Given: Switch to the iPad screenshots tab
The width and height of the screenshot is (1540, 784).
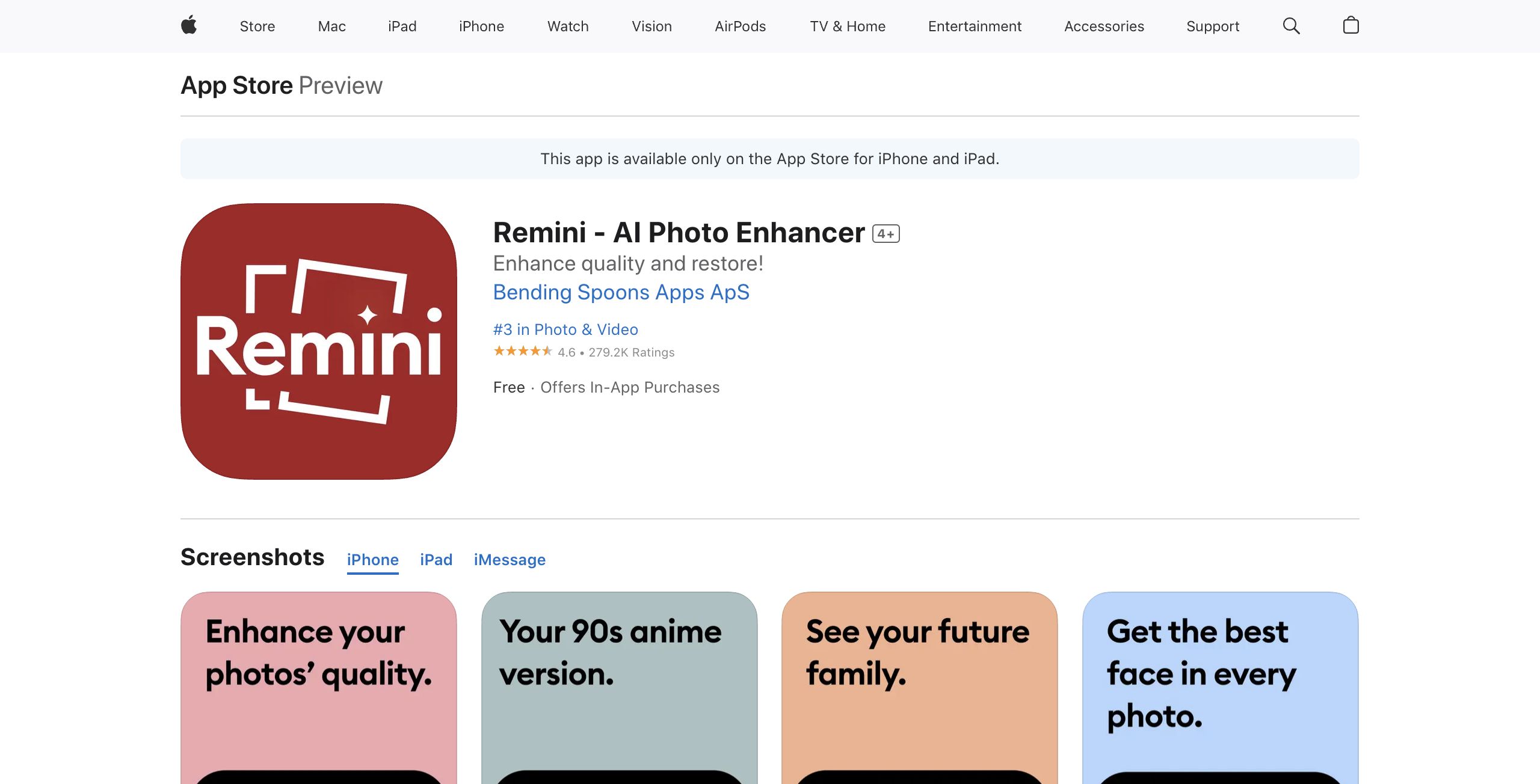Looking at the screenshot, I should tap(436, 560).
